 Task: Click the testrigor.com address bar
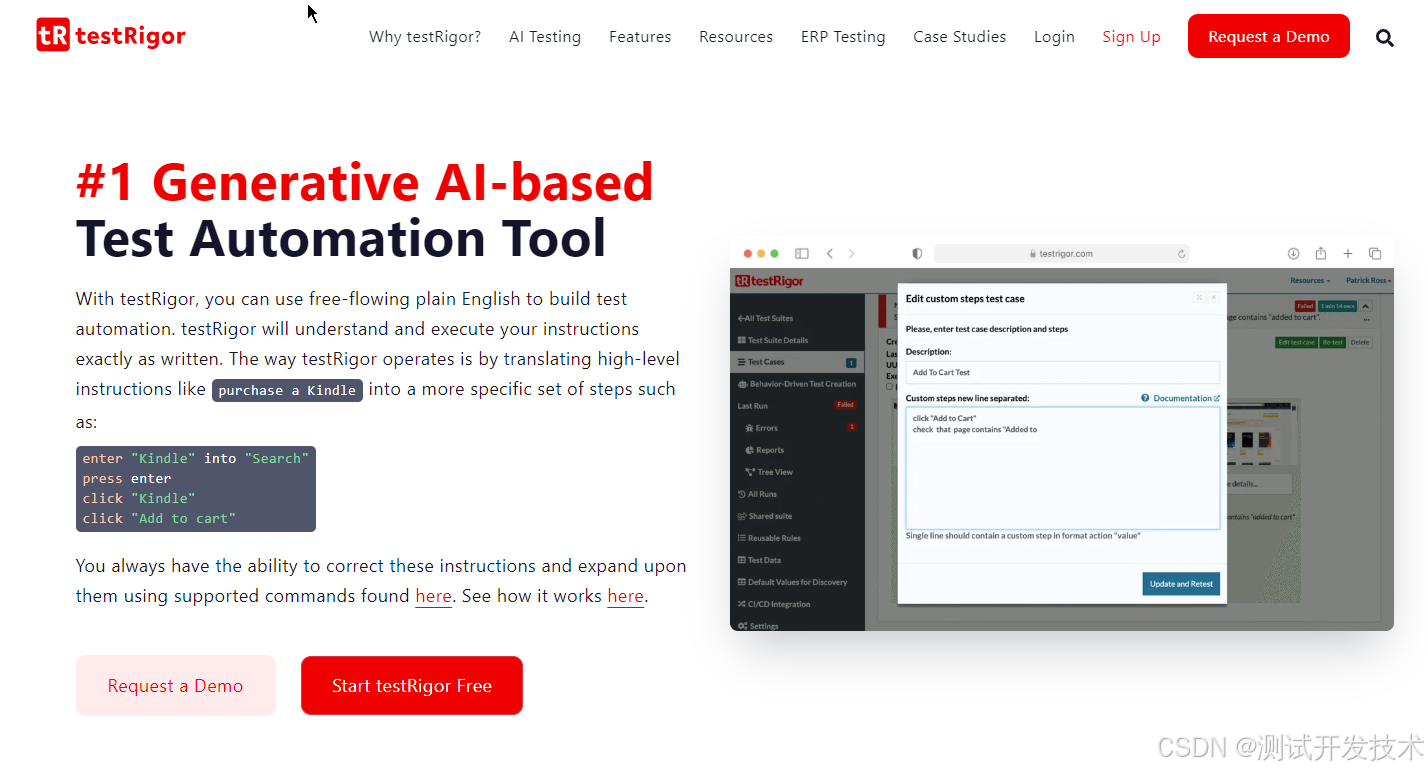tap(1061, 254)
